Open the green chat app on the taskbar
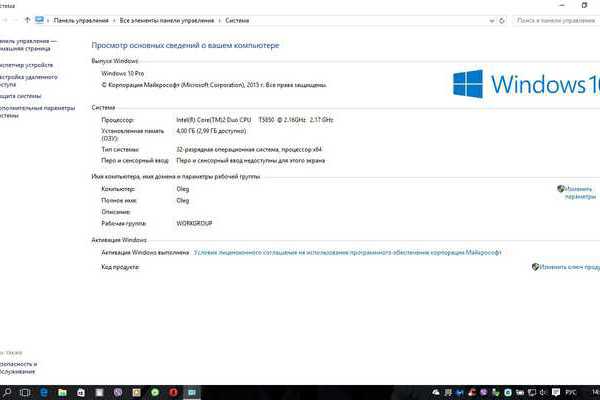The height and width of the screenshot is (400, 600). point(155,392)
